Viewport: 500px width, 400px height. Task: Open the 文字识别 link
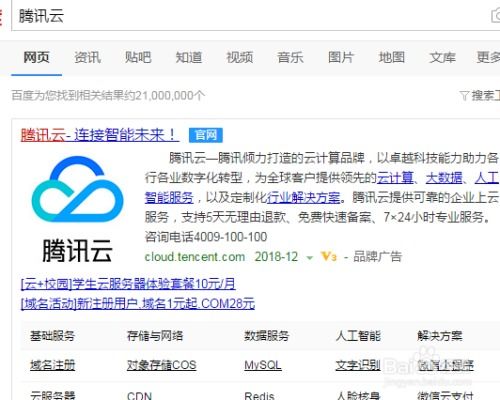pyautogui.click(x=358, y=365)
